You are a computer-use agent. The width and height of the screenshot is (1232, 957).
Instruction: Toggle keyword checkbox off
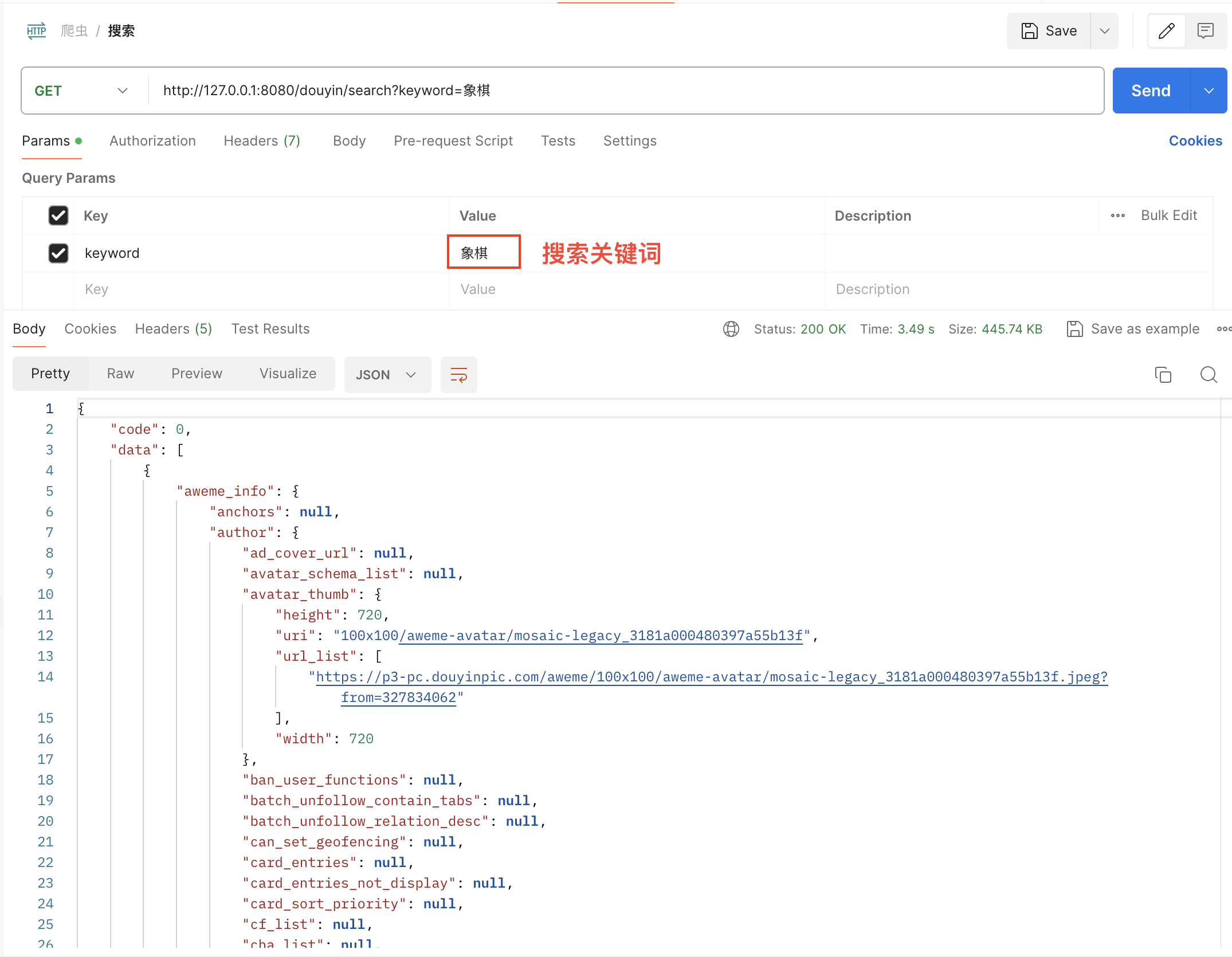(56, 253)
